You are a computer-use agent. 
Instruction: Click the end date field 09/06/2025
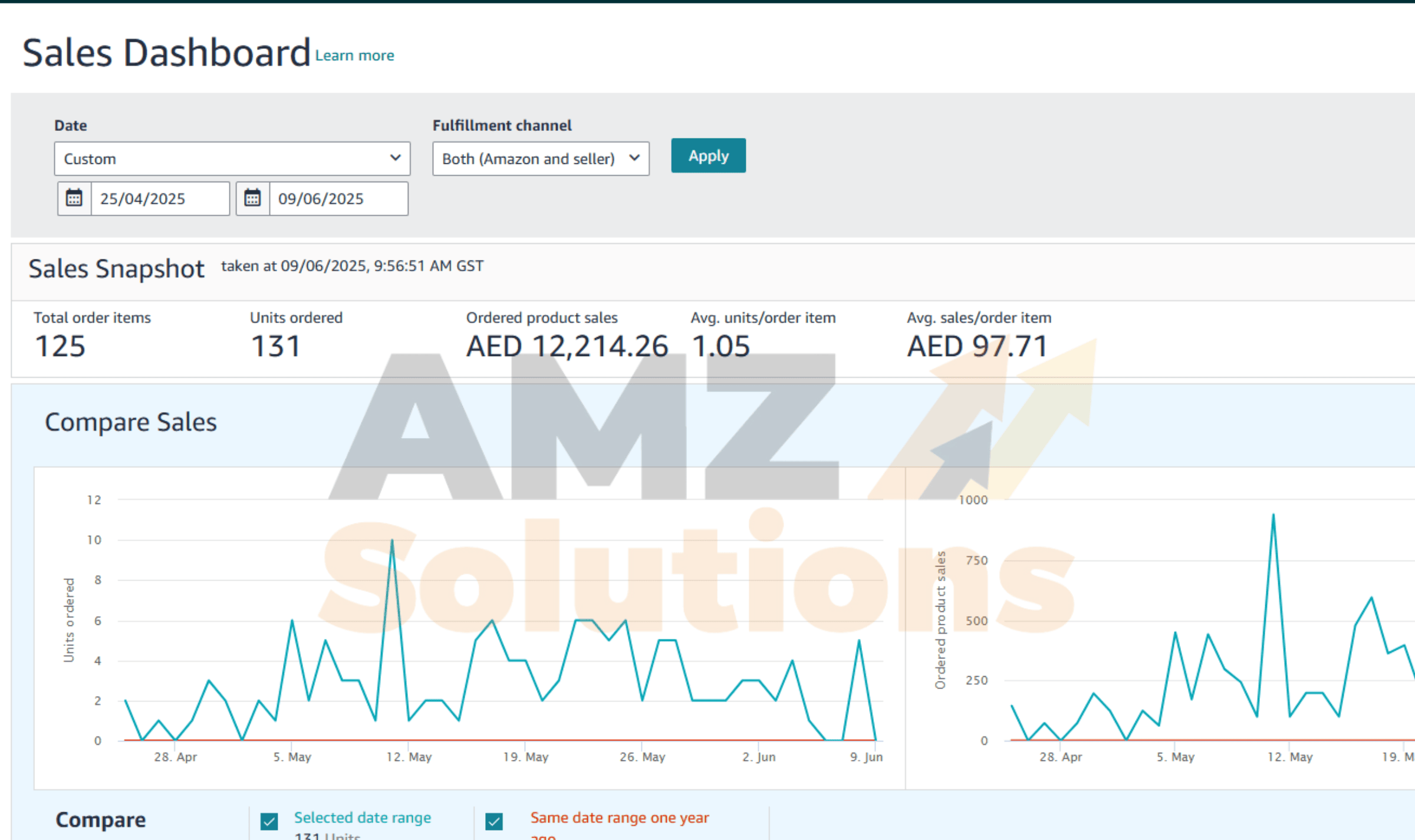click(338, 199)
